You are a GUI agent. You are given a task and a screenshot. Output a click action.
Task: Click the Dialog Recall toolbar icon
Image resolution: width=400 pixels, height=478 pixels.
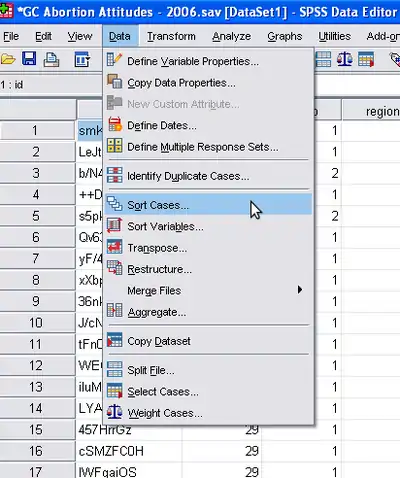click(x=82, y=60)
